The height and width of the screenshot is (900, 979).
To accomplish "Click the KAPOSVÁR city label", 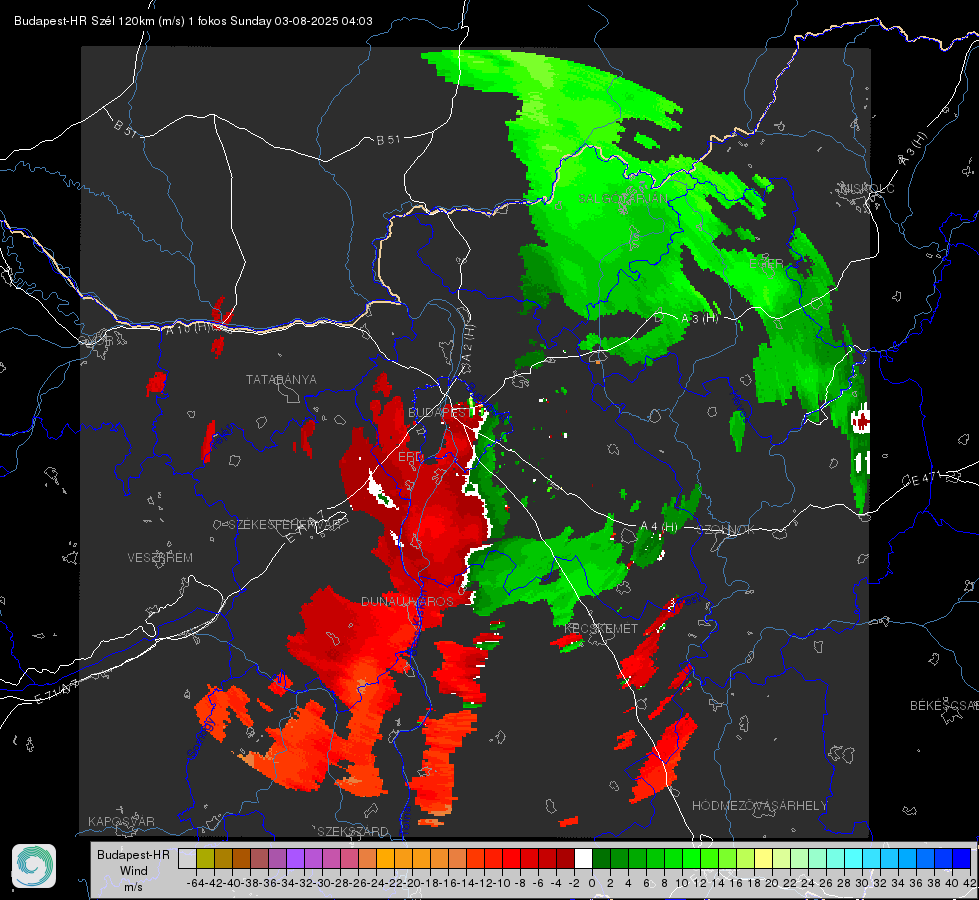I will point(121,821).
